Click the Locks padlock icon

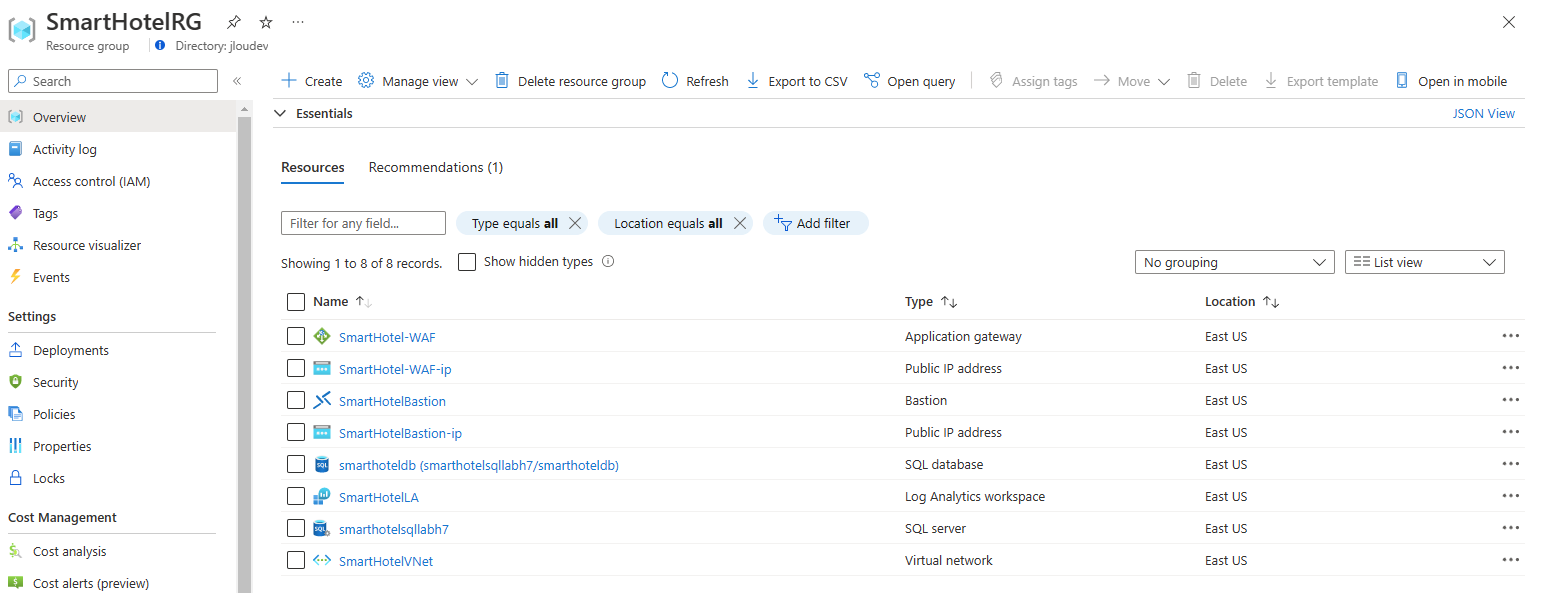(x=15, y=478)
